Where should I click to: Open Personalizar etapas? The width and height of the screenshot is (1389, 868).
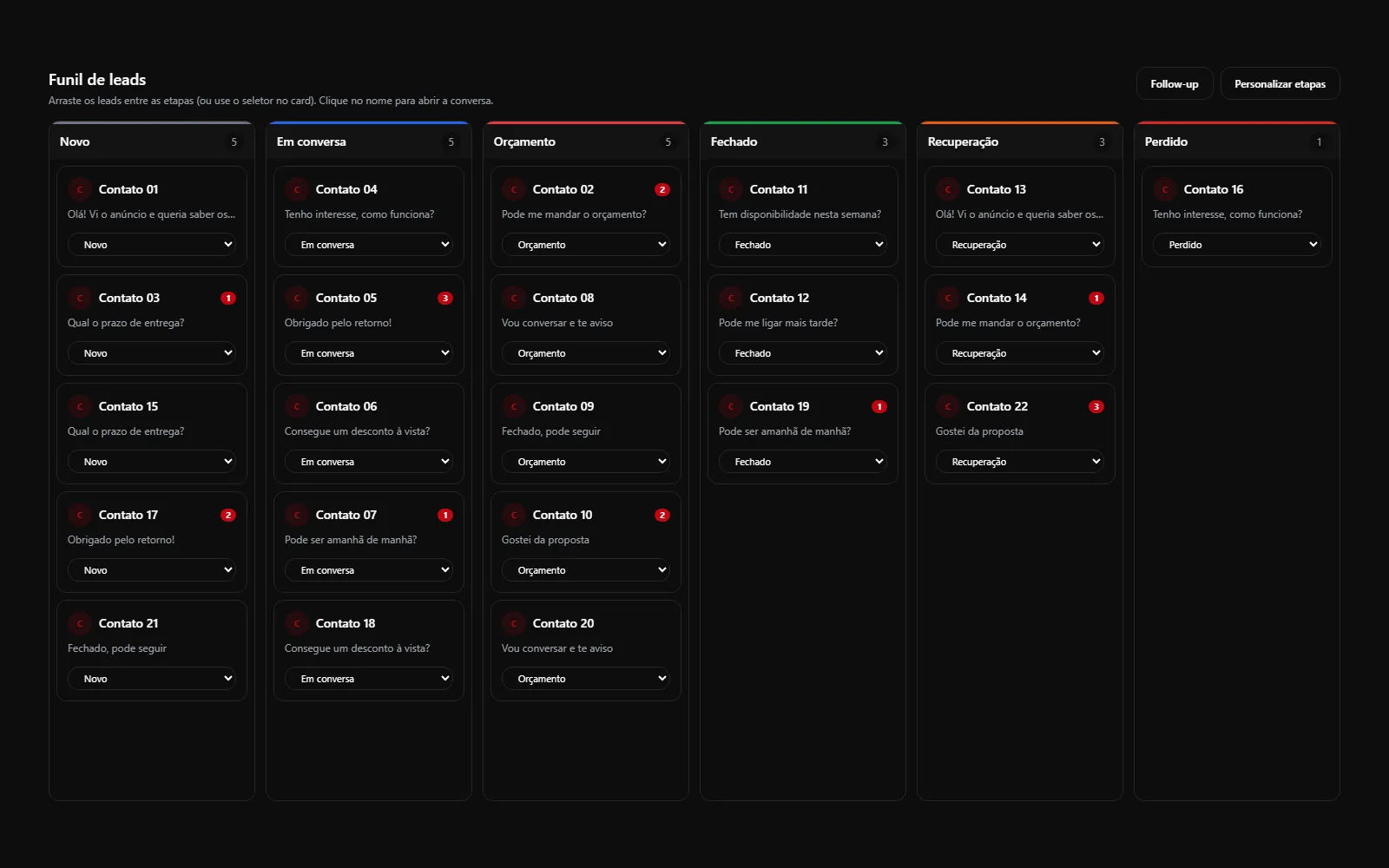(1280, 84)
